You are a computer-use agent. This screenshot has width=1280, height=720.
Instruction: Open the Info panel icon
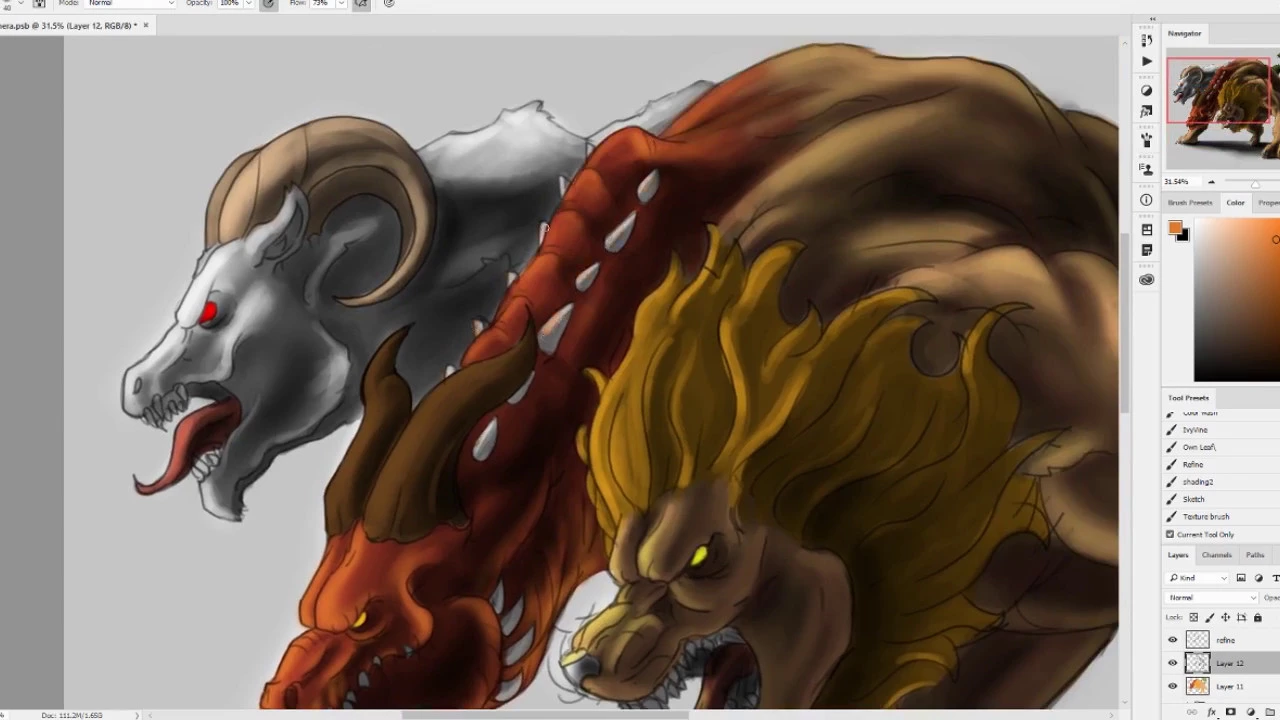click(1146, 200)
